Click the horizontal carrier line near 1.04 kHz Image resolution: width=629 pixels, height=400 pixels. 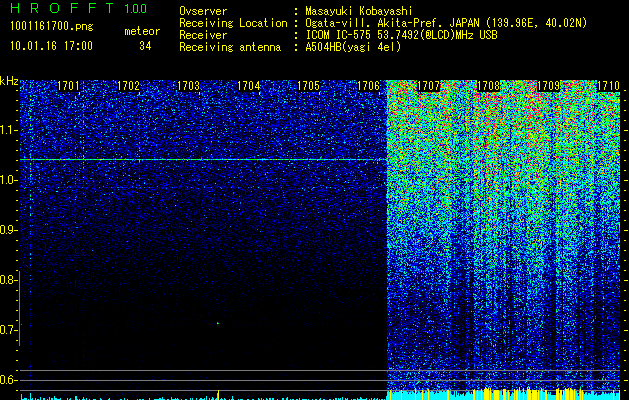coord(203,160)
